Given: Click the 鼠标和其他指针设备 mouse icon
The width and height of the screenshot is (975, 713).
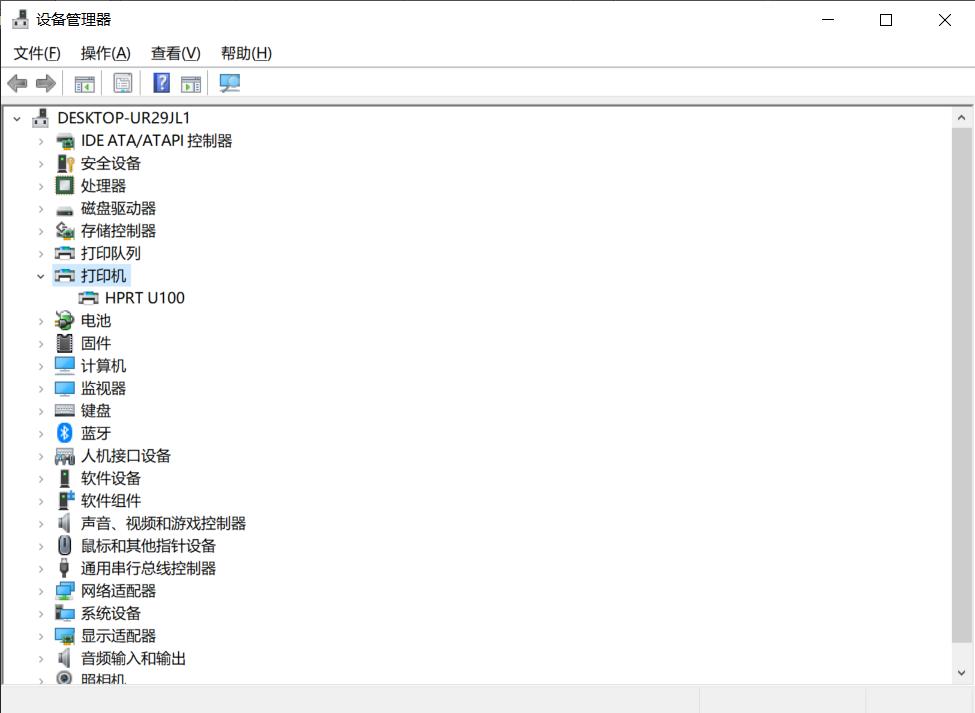Looking at the screenshot, I should pyautogui.click(x=65, y=546).
